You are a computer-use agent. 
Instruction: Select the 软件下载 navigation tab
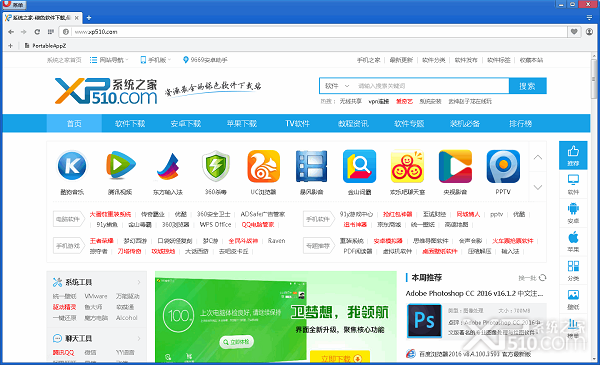pyautogui.click(x=130, y=124)
